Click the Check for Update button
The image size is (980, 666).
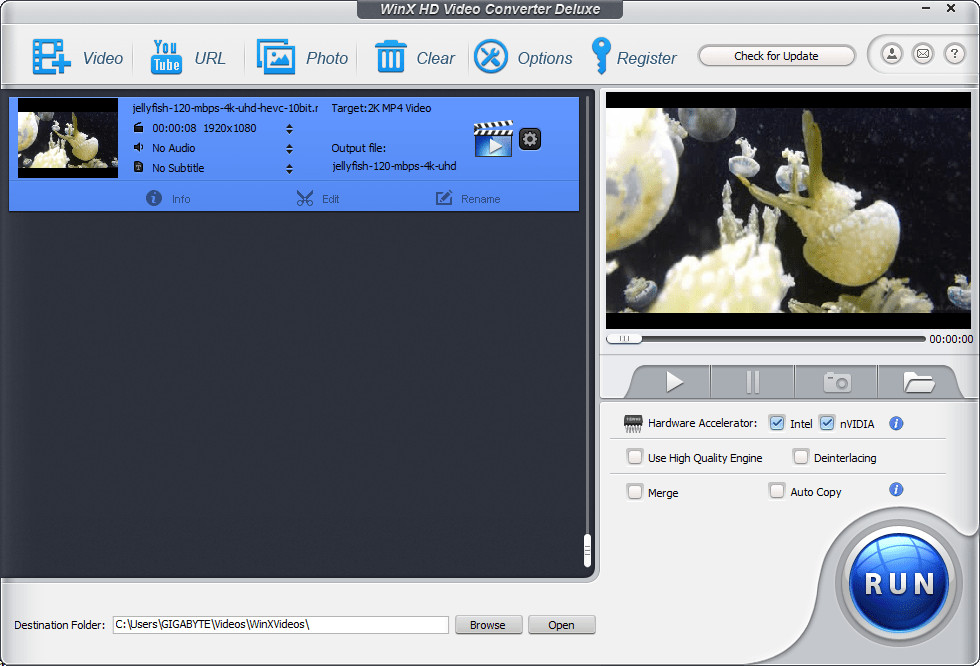point(776,55)
